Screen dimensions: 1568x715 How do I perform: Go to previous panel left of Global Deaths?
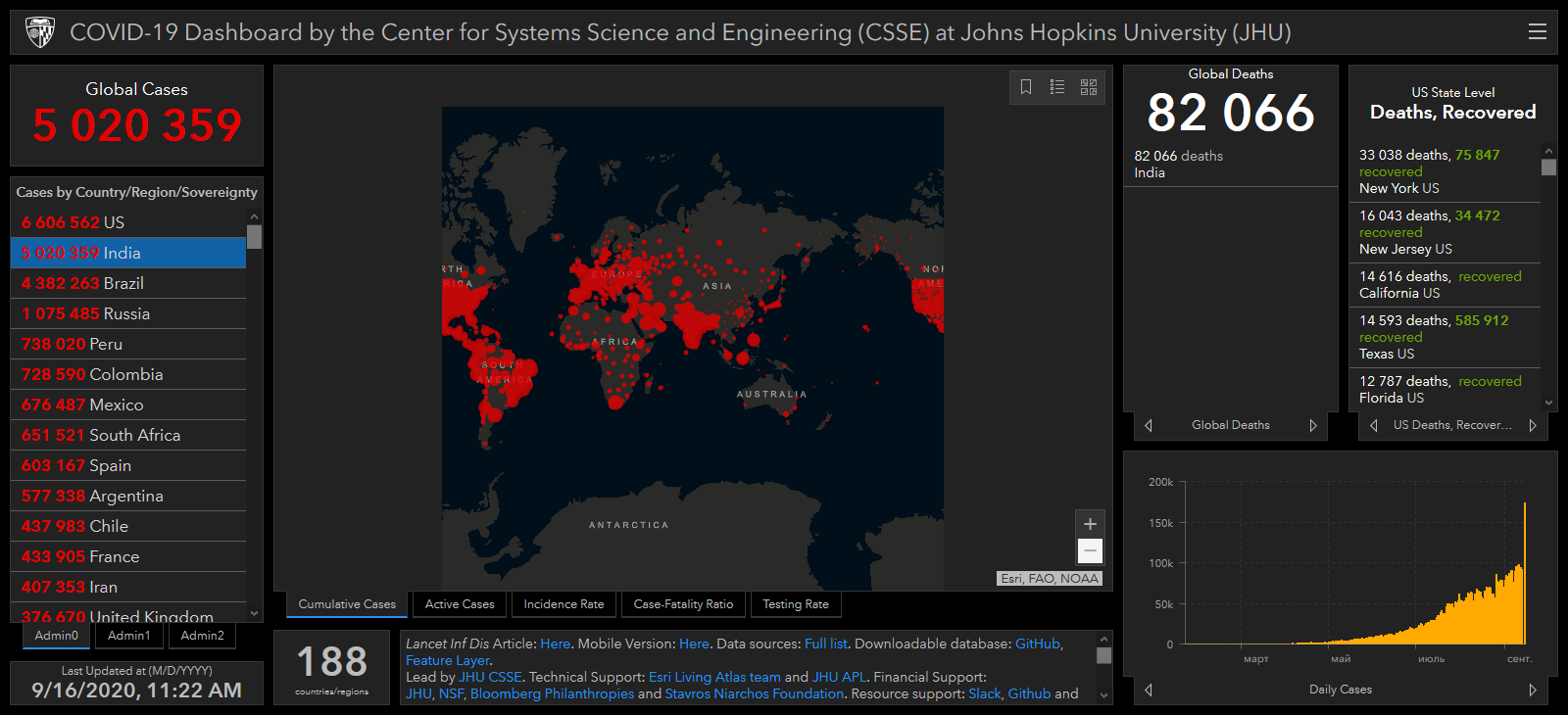pos(1149,425)
